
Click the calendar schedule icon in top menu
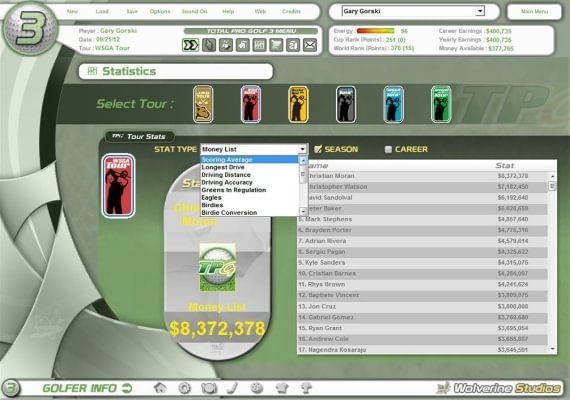coord(293,45)
